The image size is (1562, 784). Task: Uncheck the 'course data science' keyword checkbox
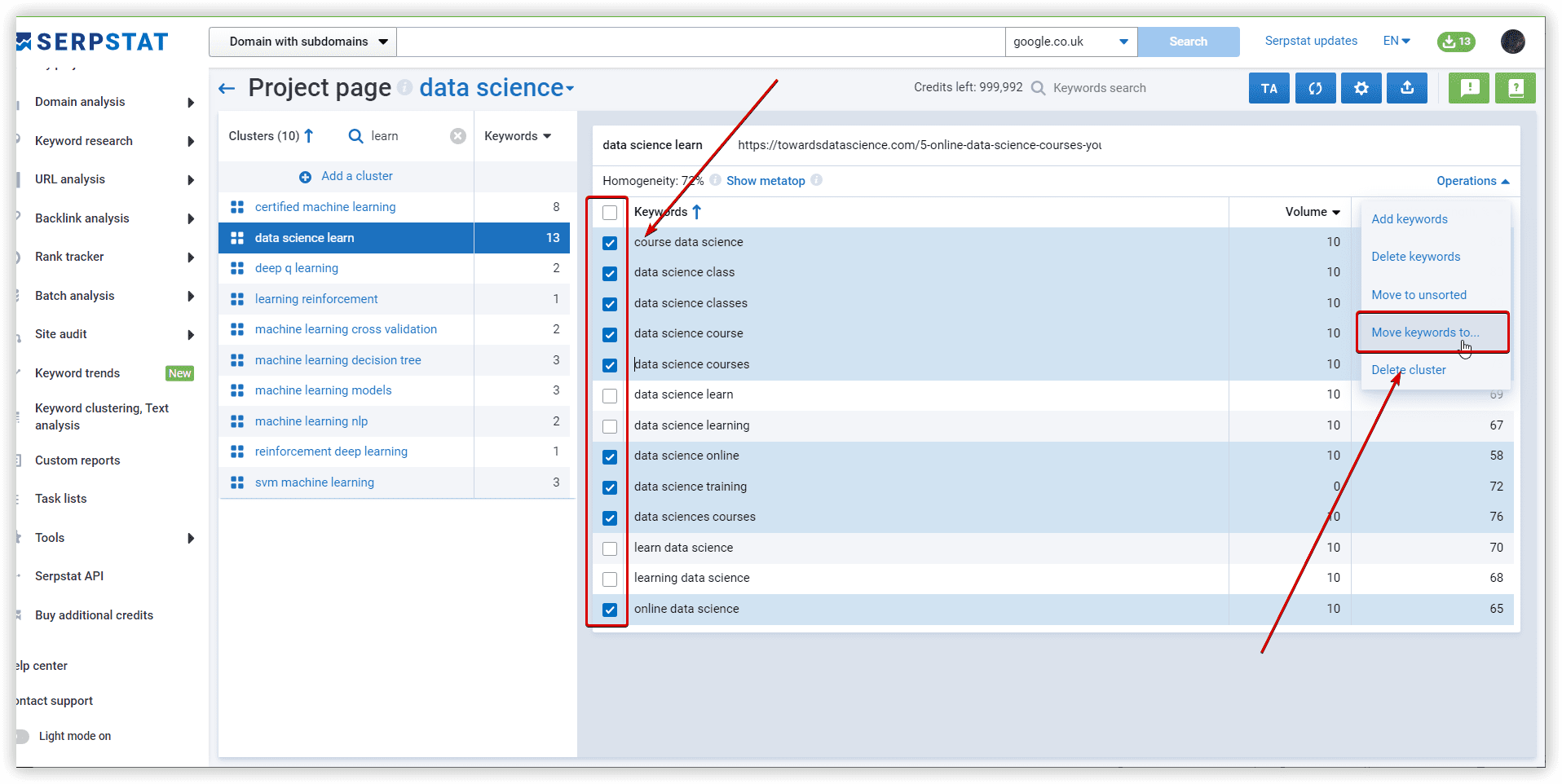pos(610,243)
